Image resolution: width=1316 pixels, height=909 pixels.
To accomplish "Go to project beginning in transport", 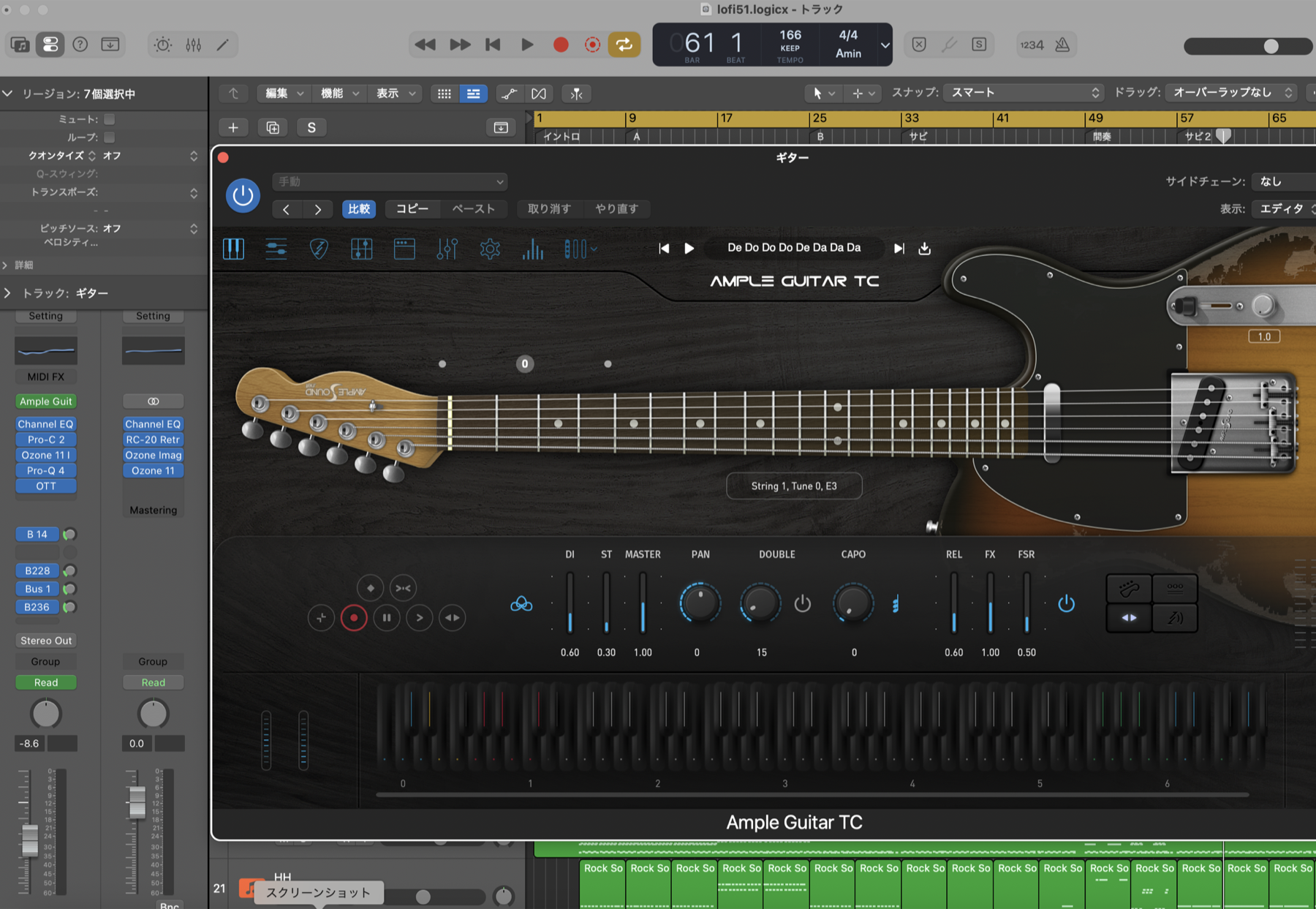I will 493,45.
